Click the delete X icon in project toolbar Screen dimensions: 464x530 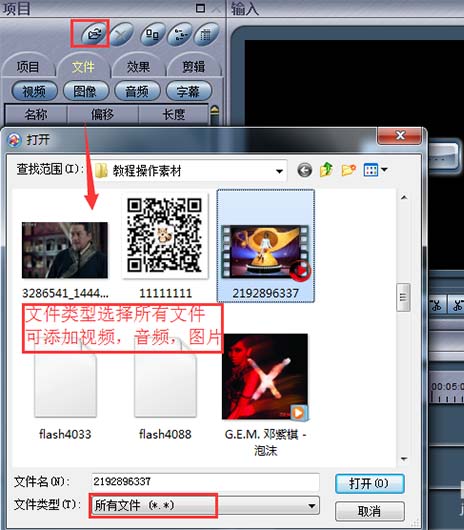[121, 34]
